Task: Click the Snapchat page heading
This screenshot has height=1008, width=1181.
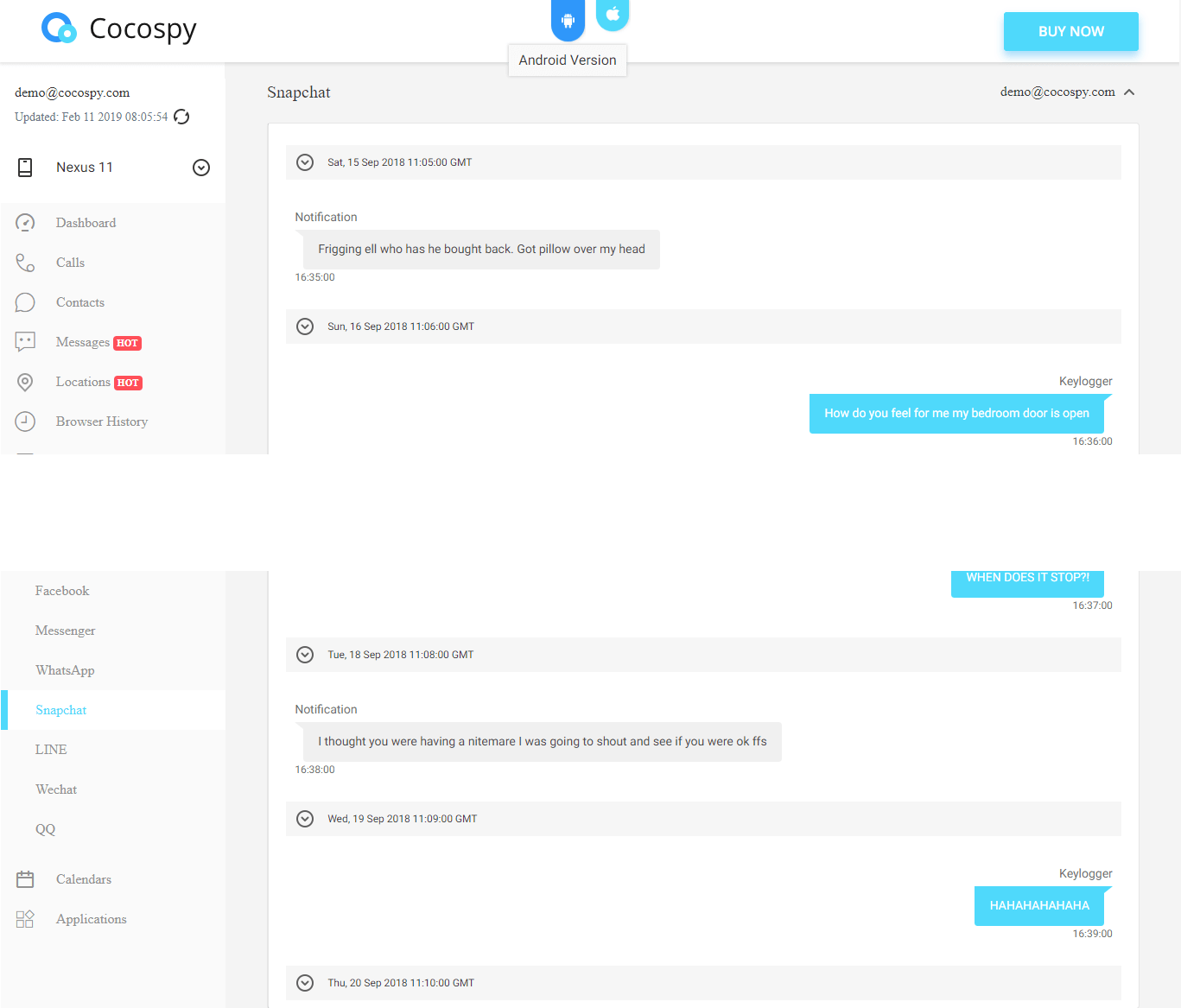Action: coord(299,92)
